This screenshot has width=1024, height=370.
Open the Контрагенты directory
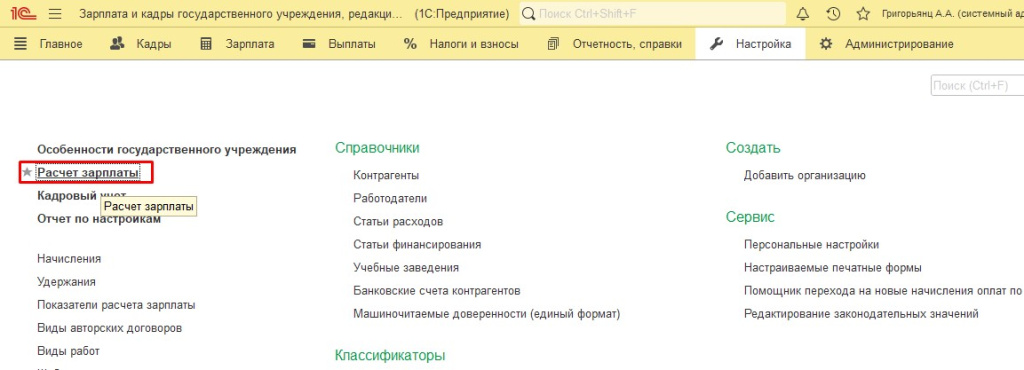(386, 176)
